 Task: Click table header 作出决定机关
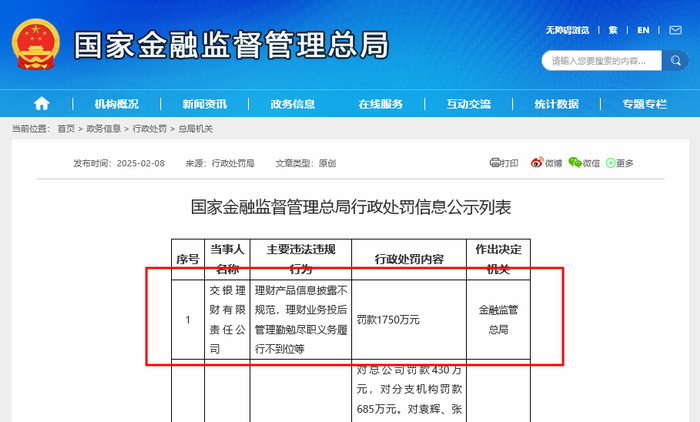point(498,259)
